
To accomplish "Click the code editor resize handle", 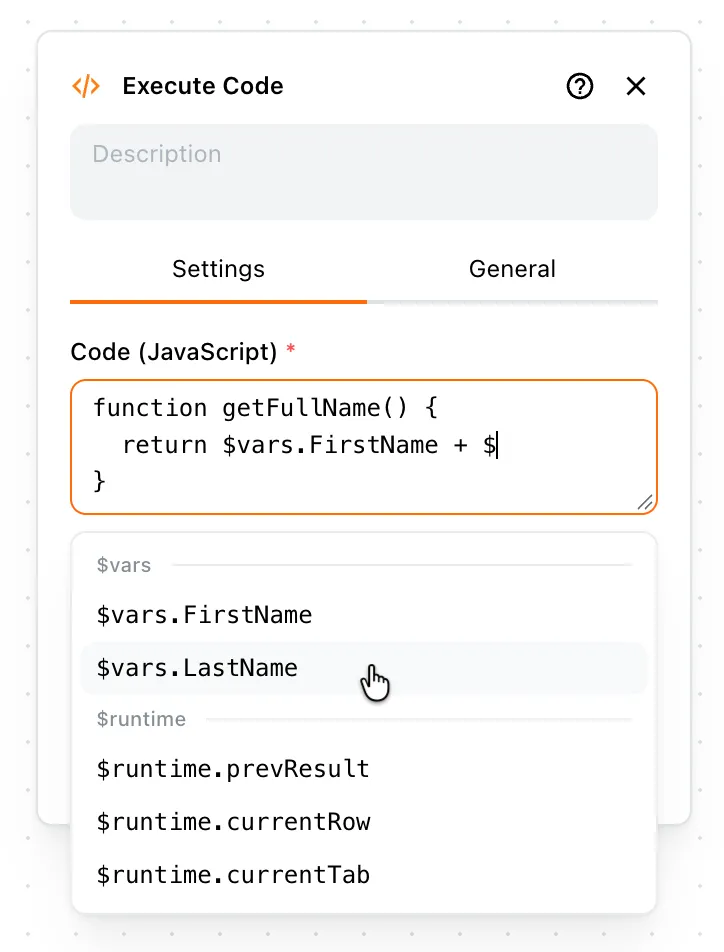I will point(645,502).
